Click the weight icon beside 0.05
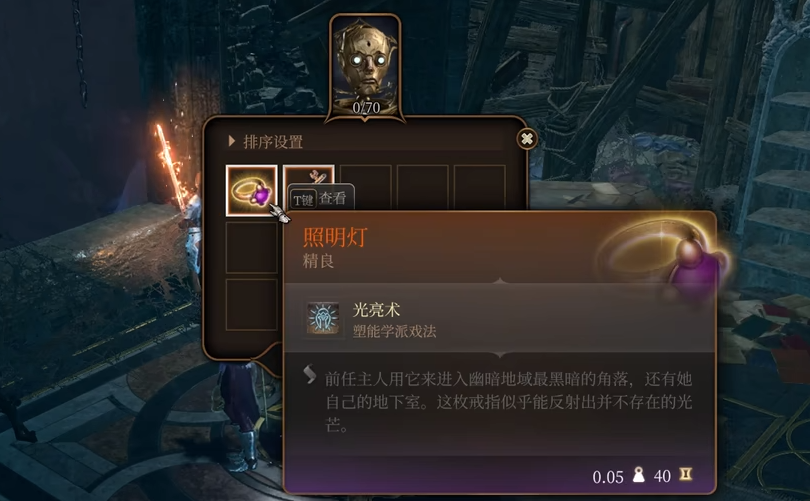810x501 pixels. pyautogui.click(x=639, y=475)
